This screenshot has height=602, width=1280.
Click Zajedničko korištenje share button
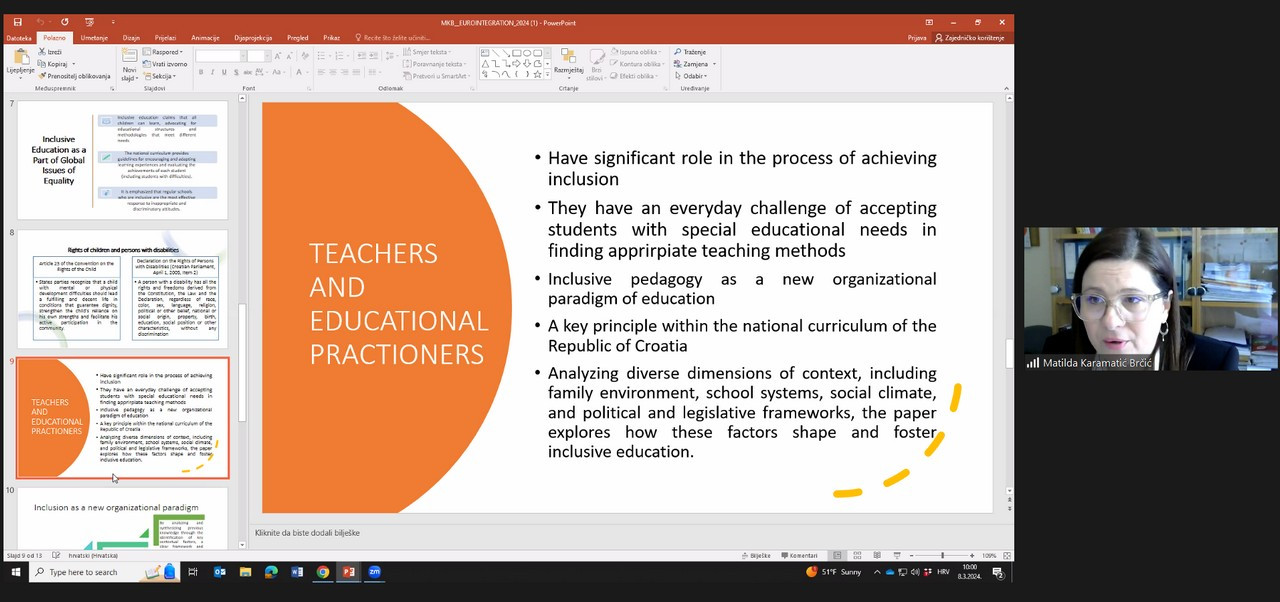point(969,38)
